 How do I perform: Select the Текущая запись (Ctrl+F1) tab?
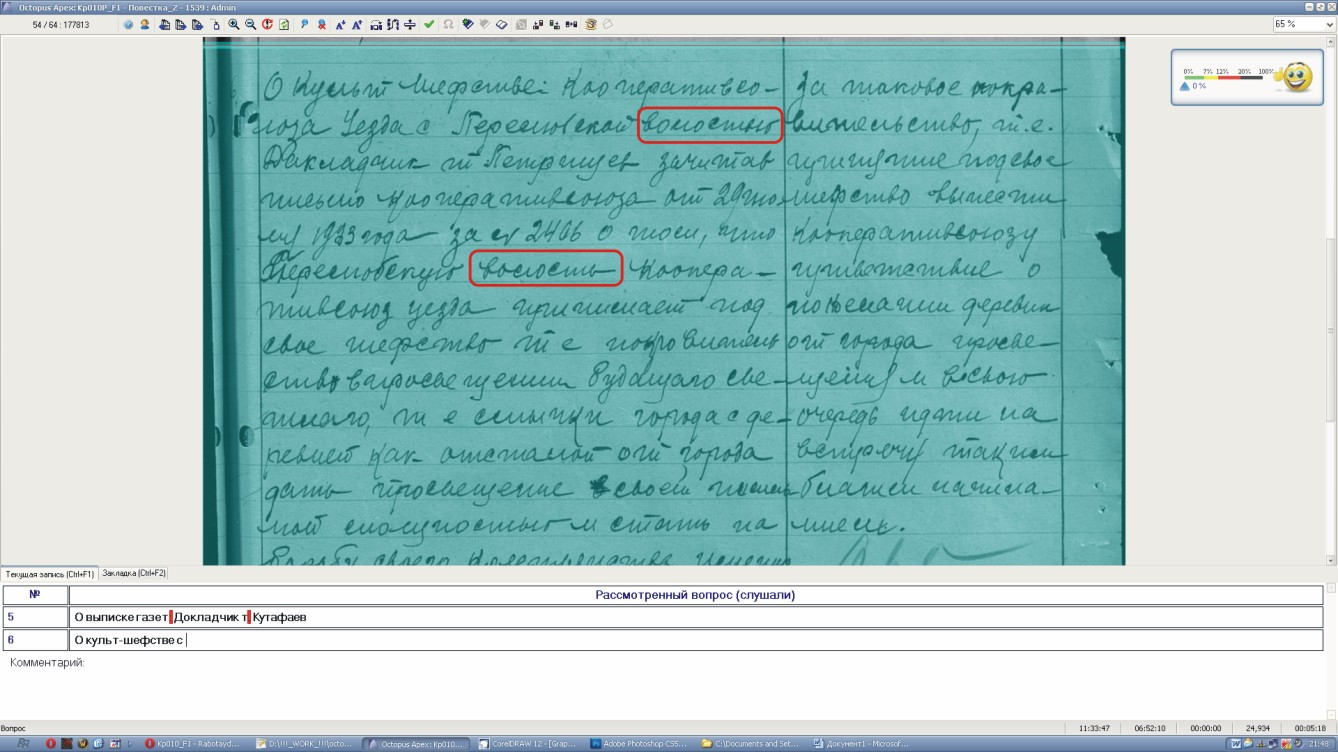(49, 574)
